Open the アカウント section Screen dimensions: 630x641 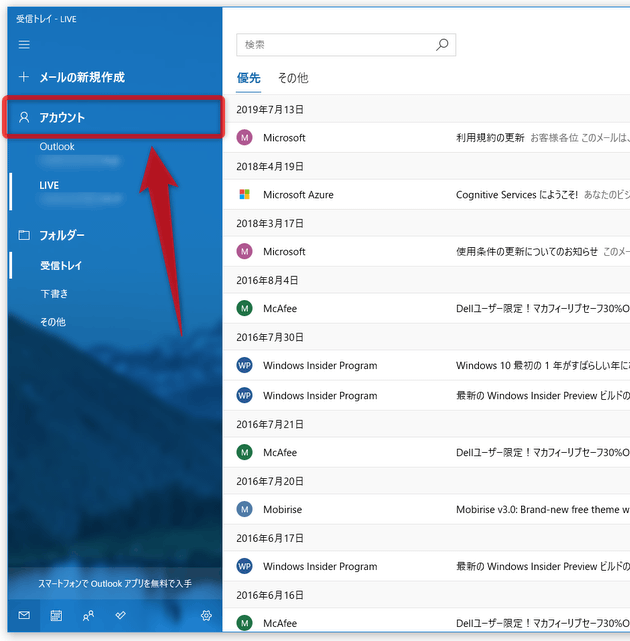(x=115, y=117)
